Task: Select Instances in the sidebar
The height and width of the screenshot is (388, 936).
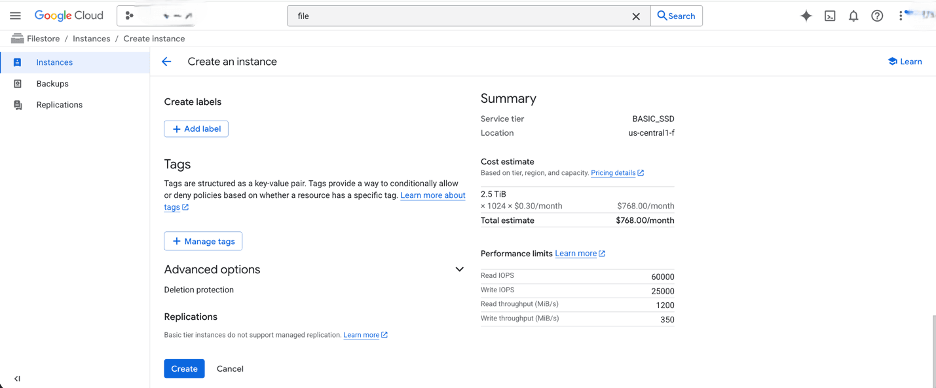Action: (75, 62)
